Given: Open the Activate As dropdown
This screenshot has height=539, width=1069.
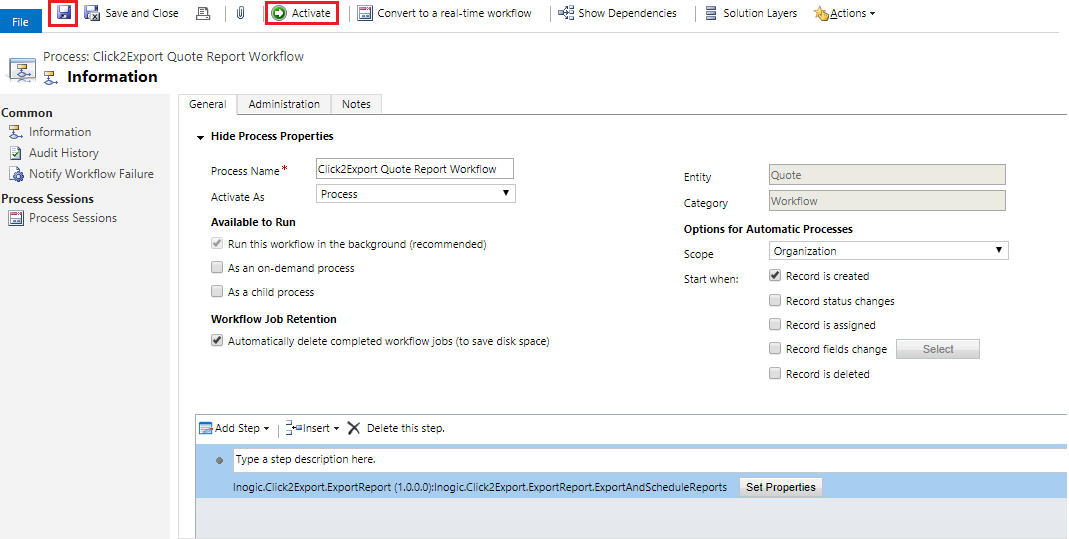Looking at the screenshot, I should tap(416, 194).
